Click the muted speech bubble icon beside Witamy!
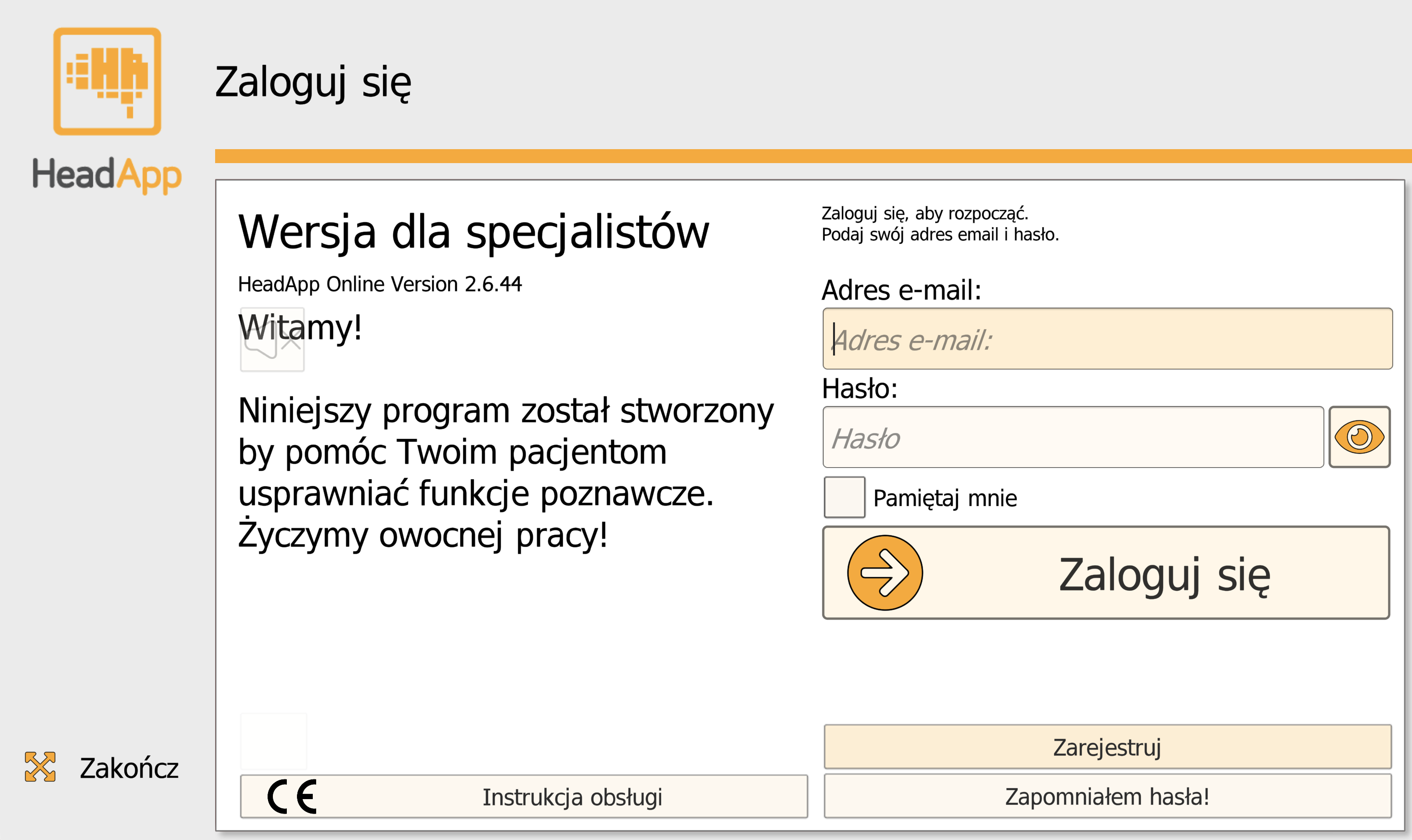Screen dimensions: 1412x840 tap(272, 340)
